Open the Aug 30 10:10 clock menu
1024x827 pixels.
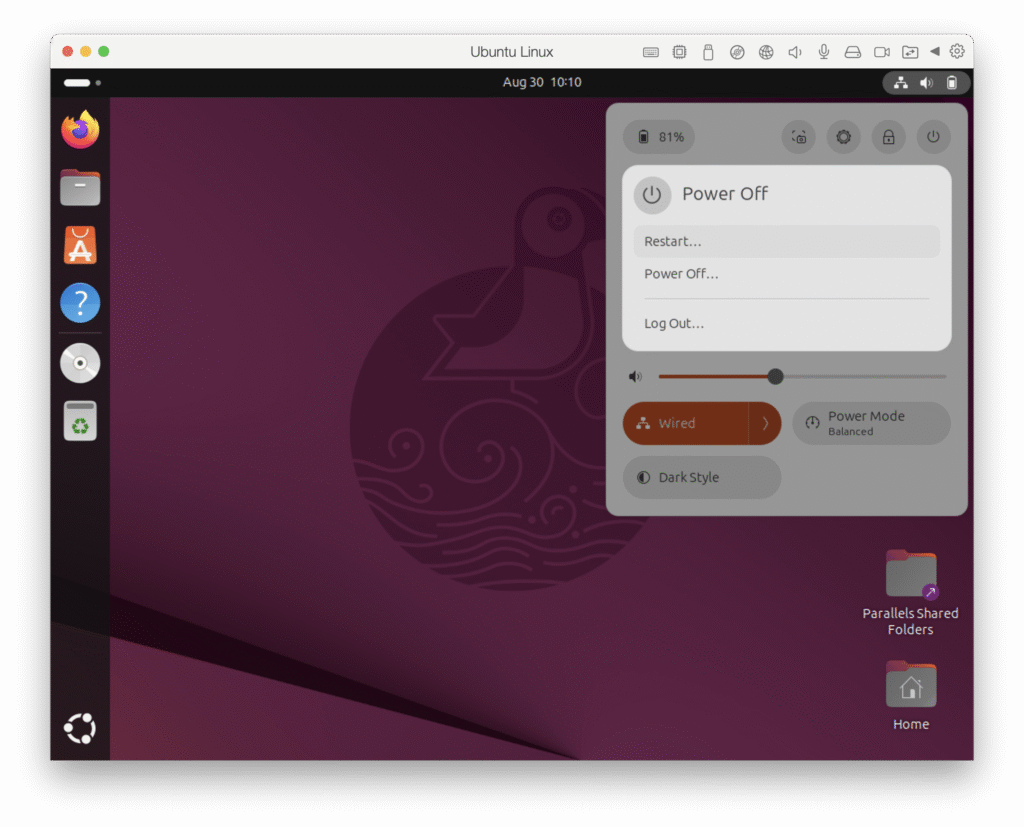coord(541,82)
